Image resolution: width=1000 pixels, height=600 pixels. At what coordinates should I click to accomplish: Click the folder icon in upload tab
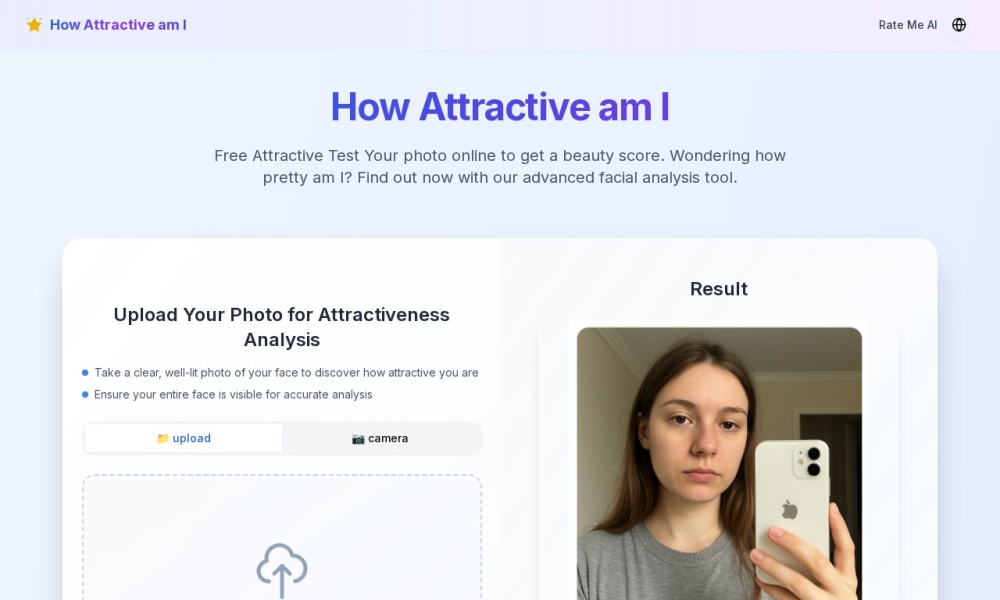pyautogui.click(x=163, y=439)
